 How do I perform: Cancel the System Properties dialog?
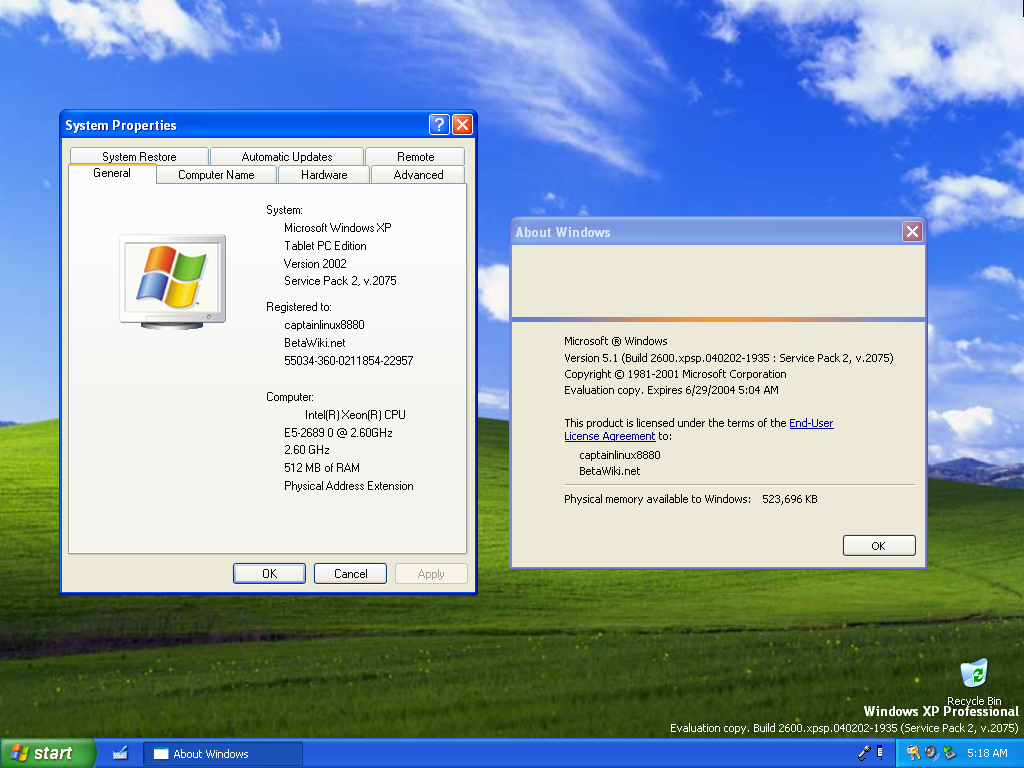[x=350, y=574]
